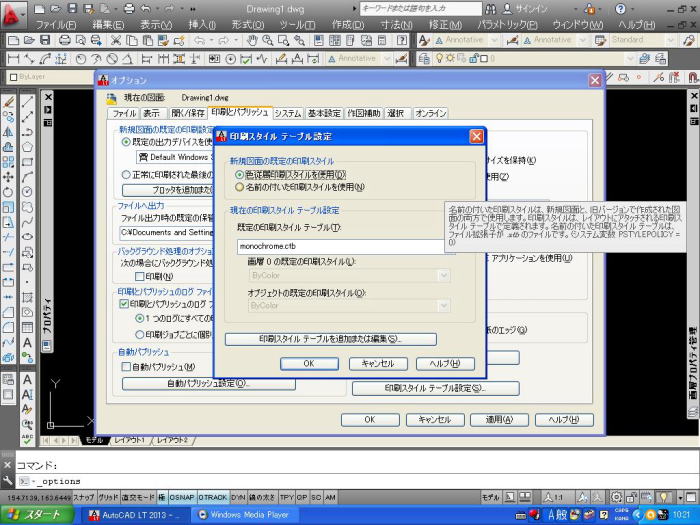Select the Circle tool in Draw toolbar
This screenshot has width=700, height=525.
(27, 192)
